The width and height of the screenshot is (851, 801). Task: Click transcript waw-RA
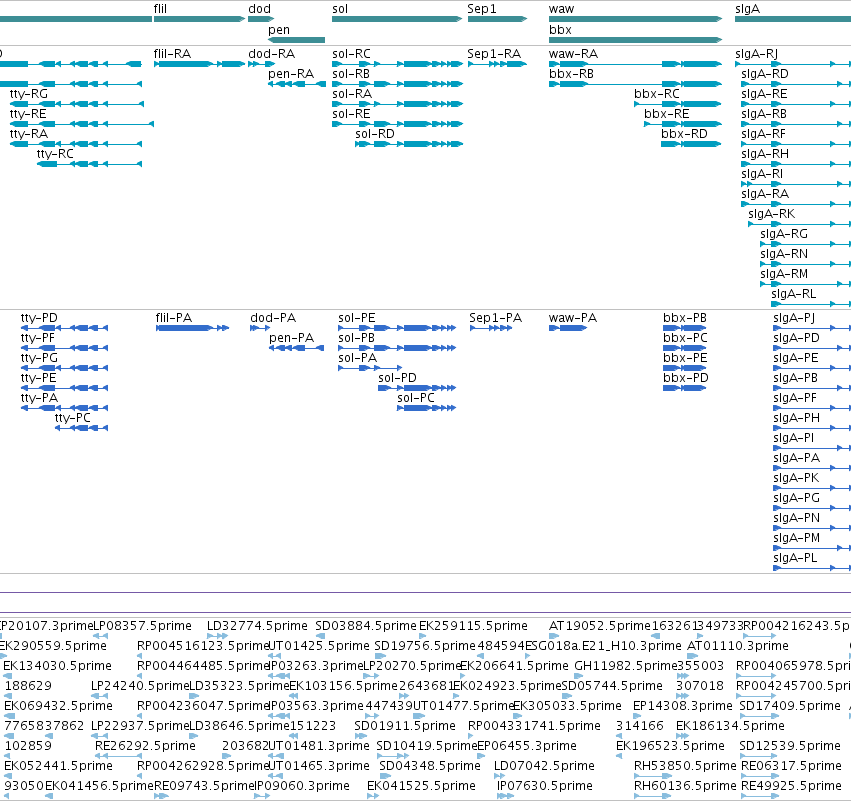[x=636, y=64]
